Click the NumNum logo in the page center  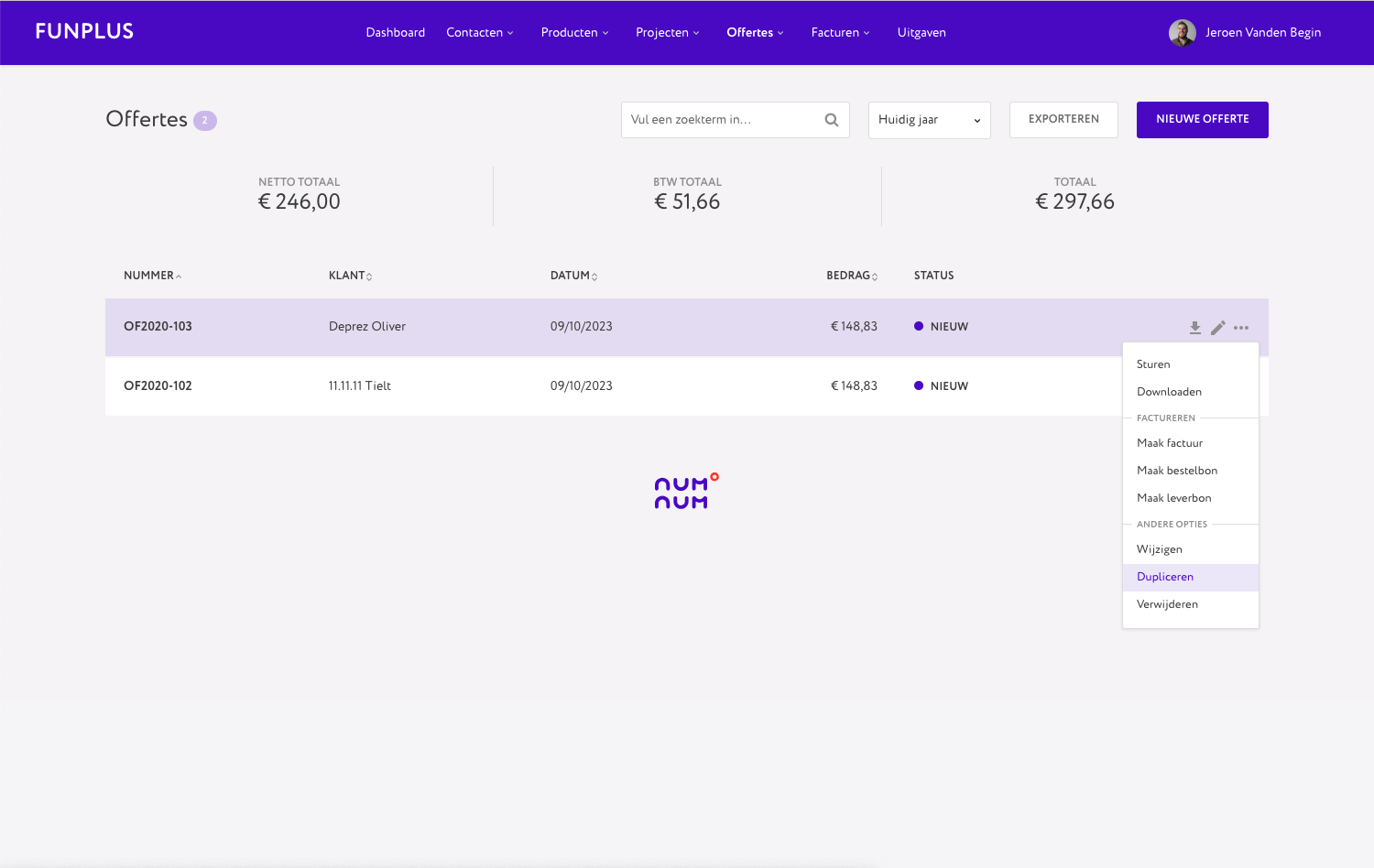685,491
